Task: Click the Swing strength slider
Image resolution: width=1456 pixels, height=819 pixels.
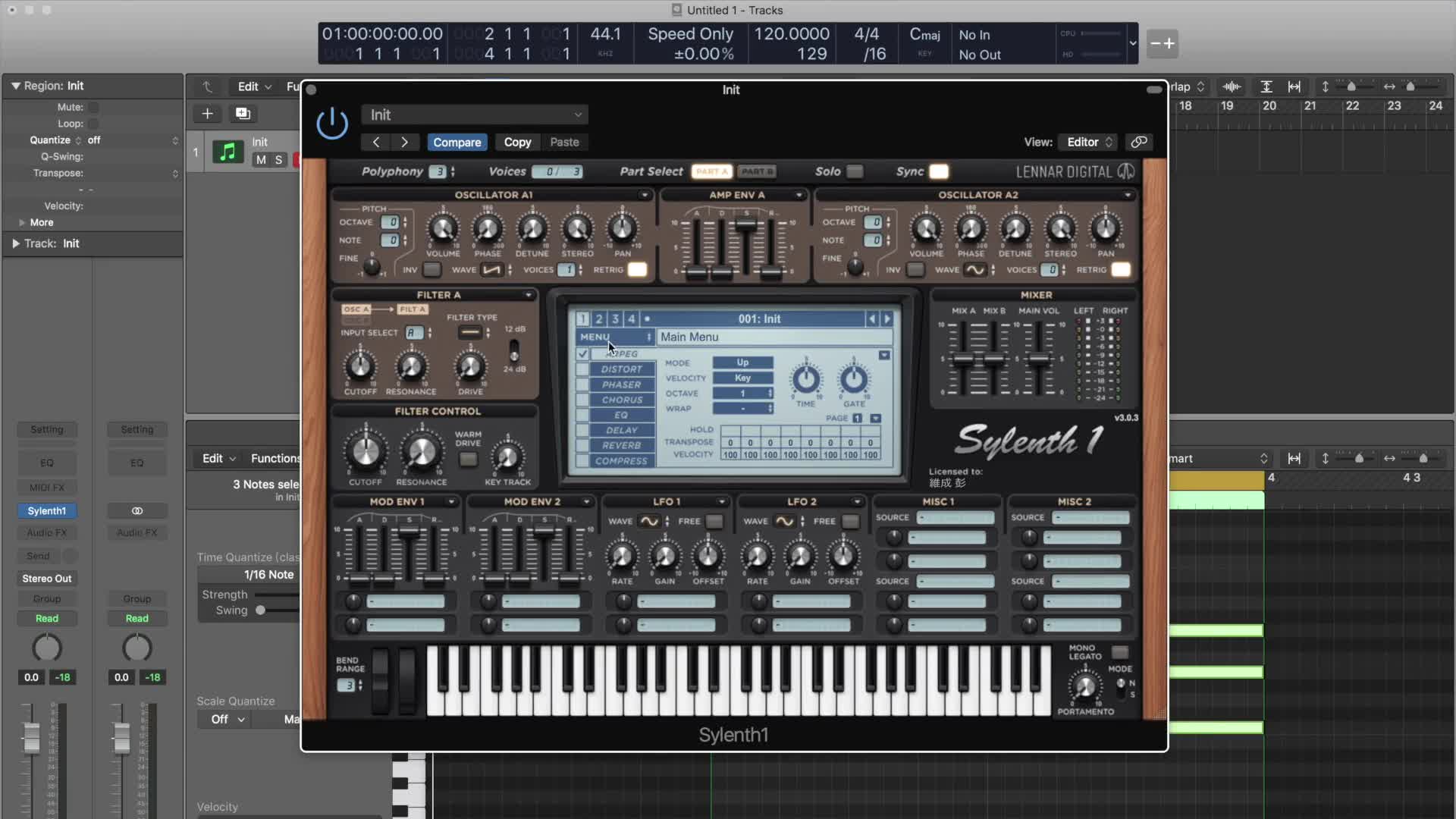Action: [261, 610]
